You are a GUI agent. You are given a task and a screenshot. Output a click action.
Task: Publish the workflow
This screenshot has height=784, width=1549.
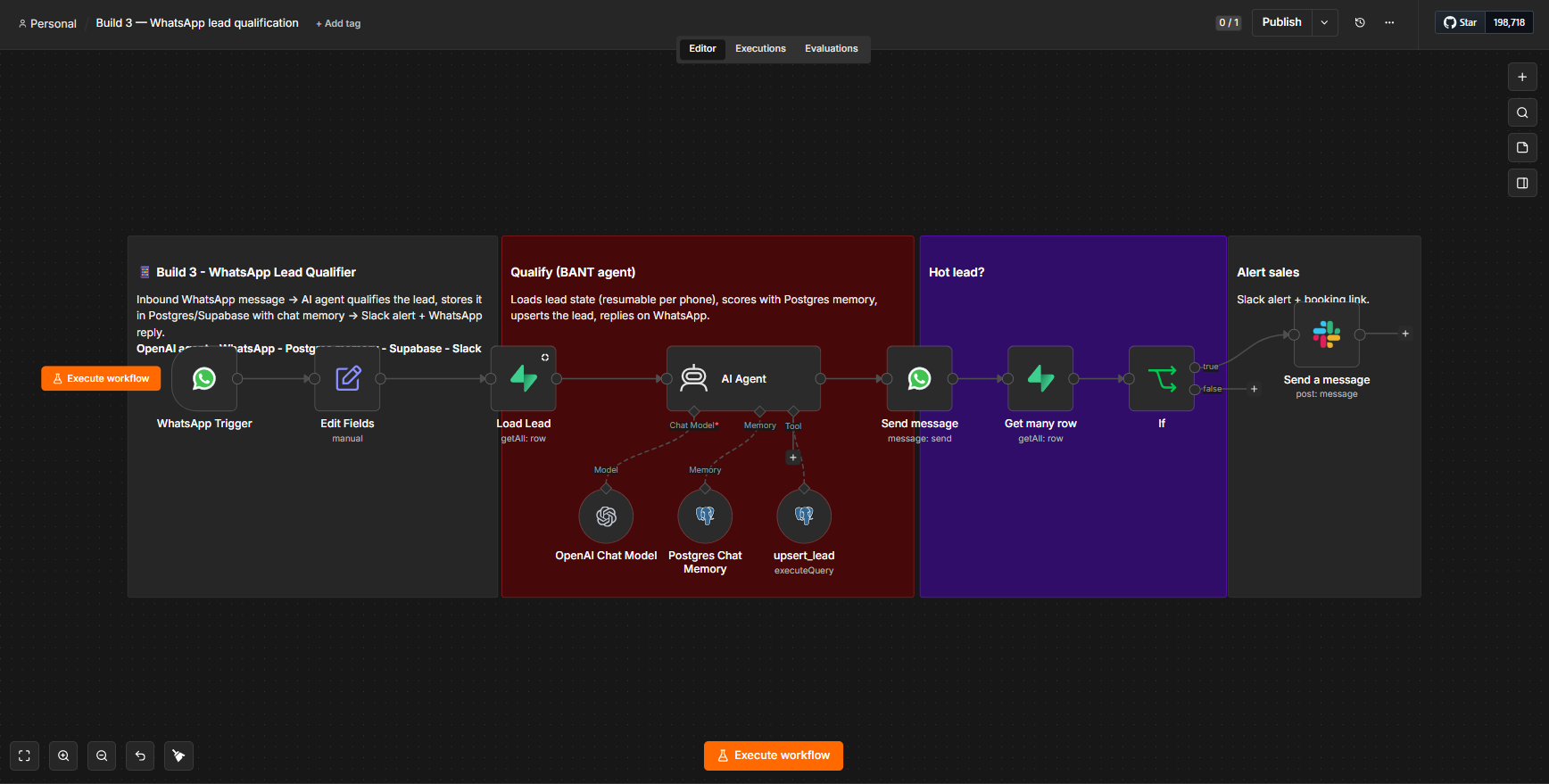point(1281,22)
